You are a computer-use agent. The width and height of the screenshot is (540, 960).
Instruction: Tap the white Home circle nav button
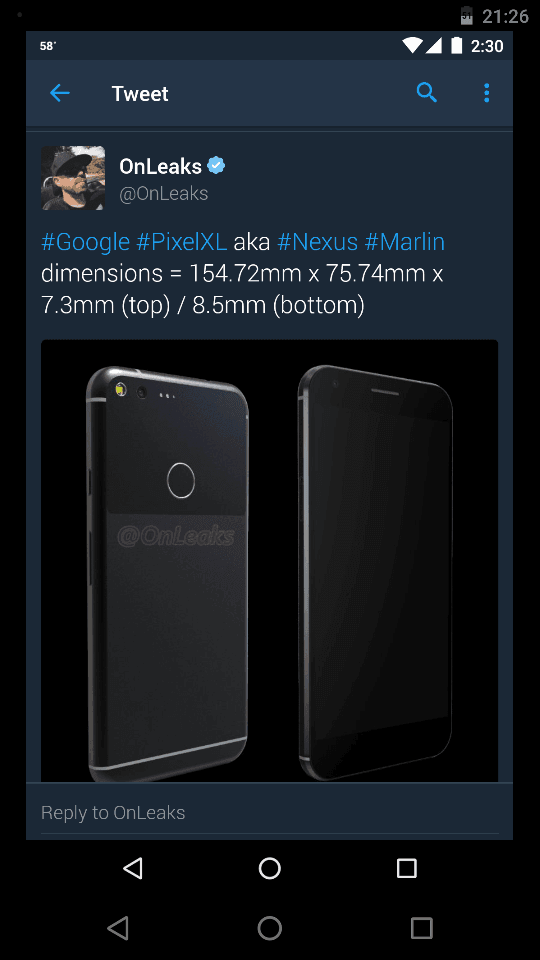[x=269, y=868]
